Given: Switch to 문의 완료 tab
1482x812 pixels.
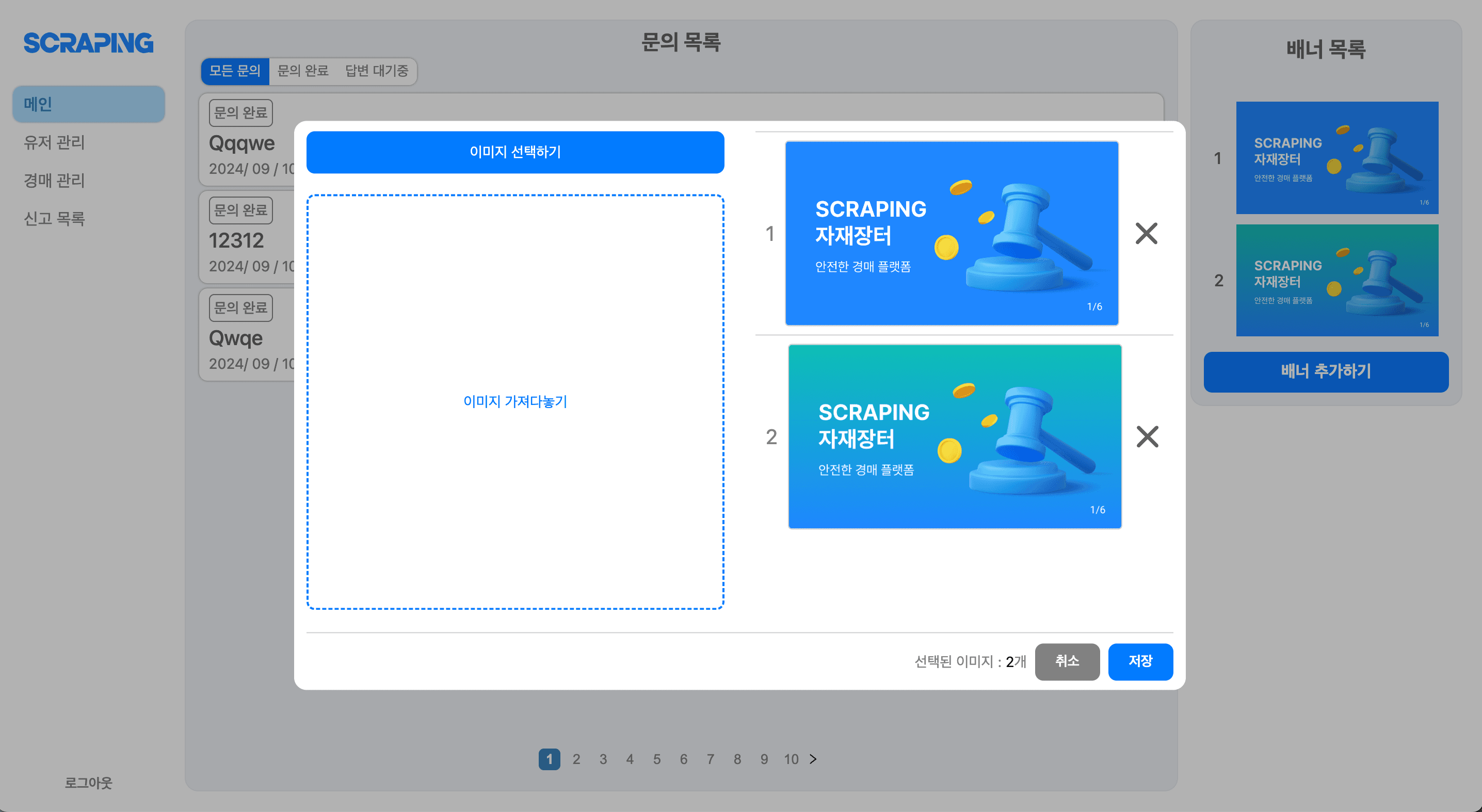Looking at the screenshot, I should tap(302, 71).
